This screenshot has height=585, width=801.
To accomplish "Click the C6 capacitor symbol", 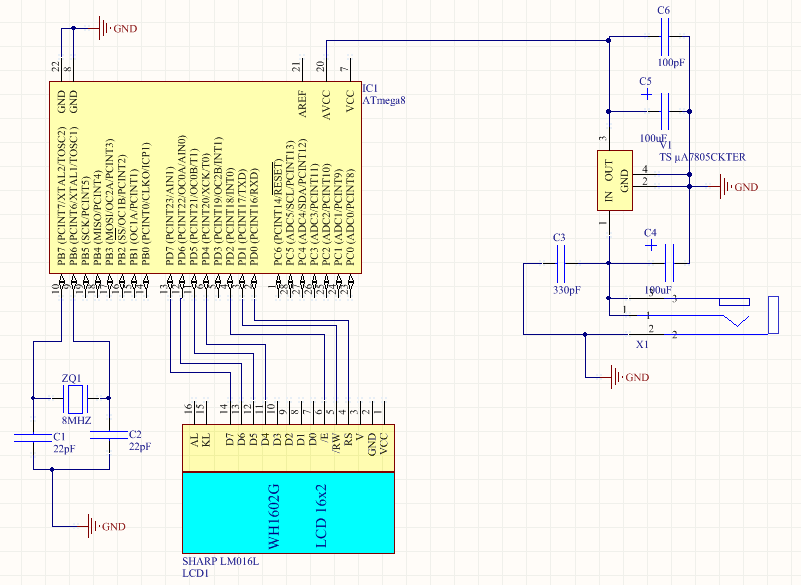I will click(x=664, y=40).
